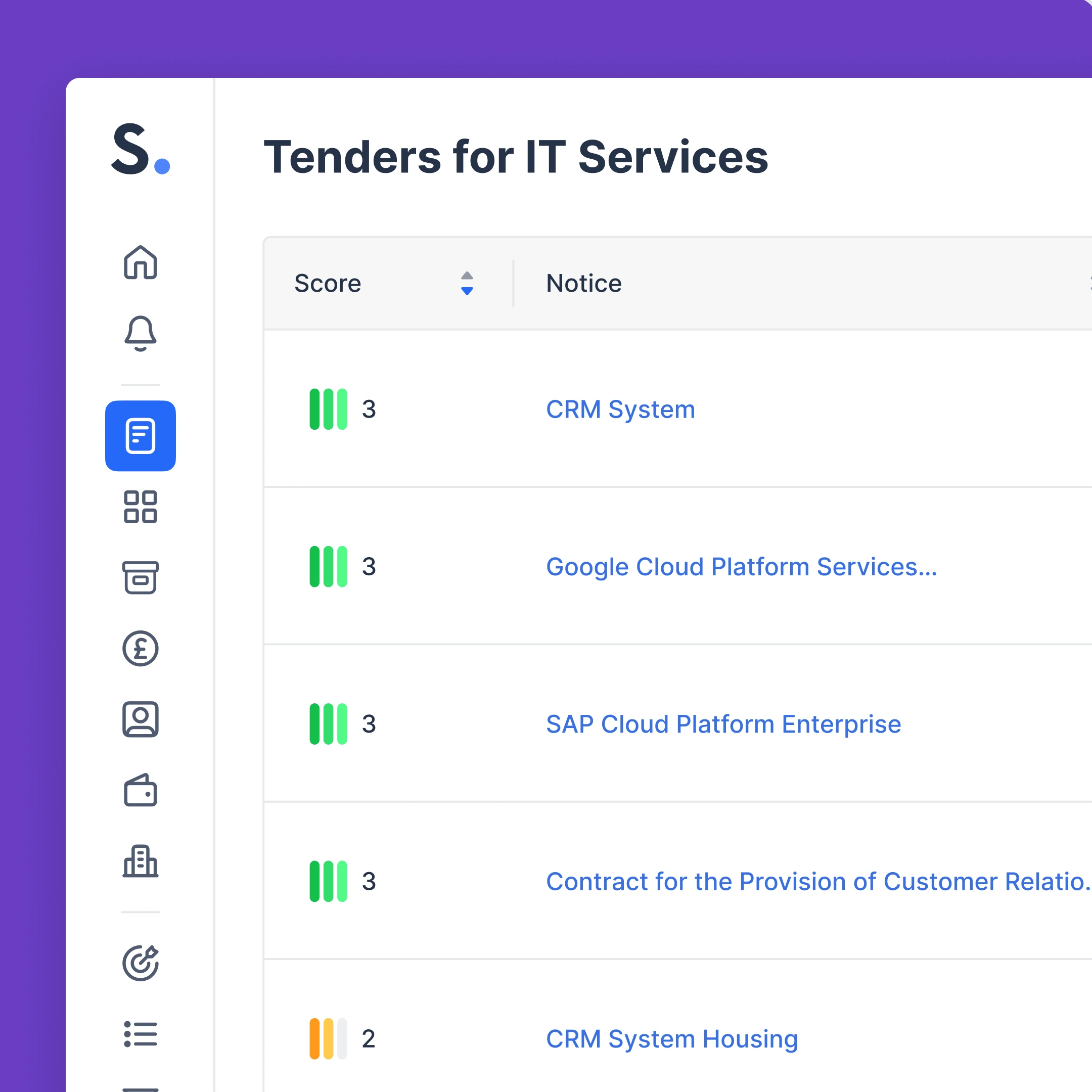Open Contract for the Provision notice
Viewport: 1092px width, 1092px height.
(818, 881)
